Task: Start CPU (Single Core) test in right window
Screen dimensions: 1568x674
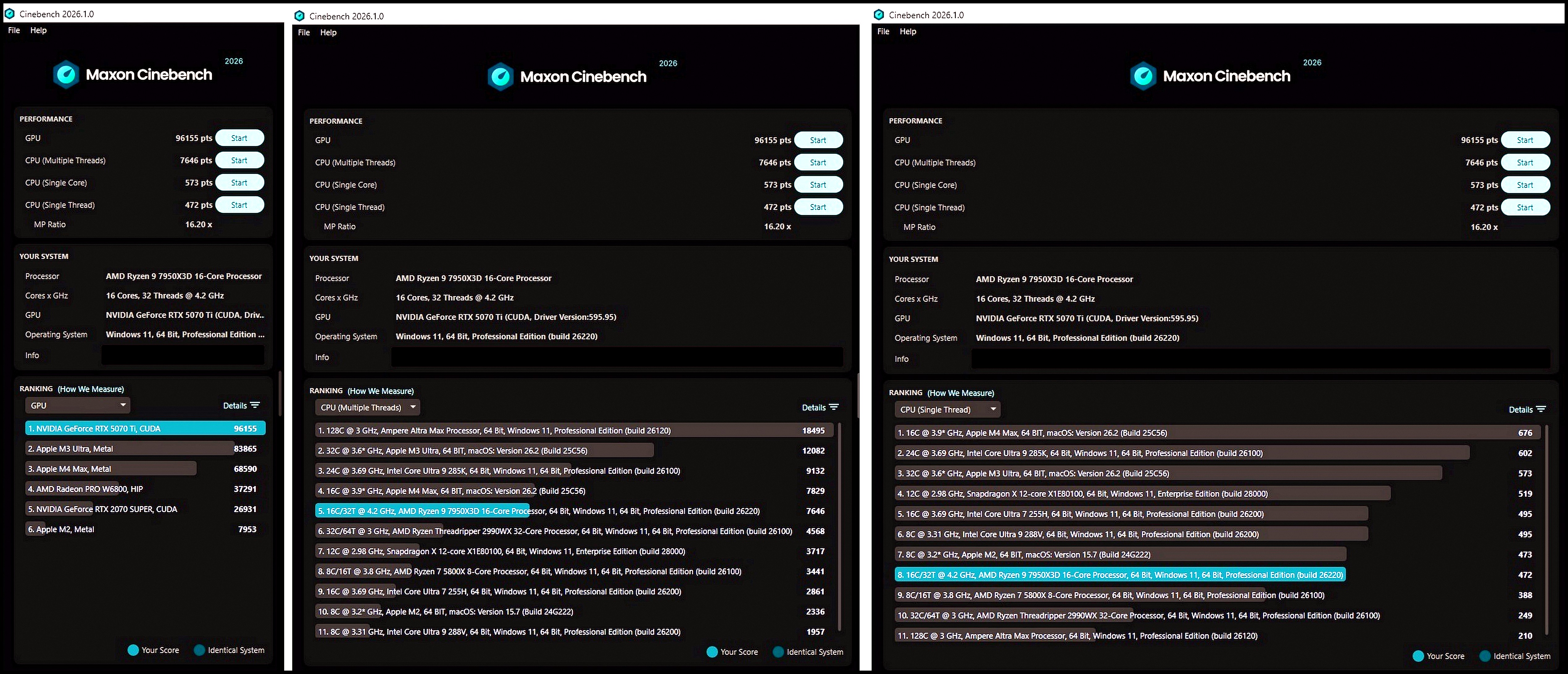Action: pos(1525,185)
